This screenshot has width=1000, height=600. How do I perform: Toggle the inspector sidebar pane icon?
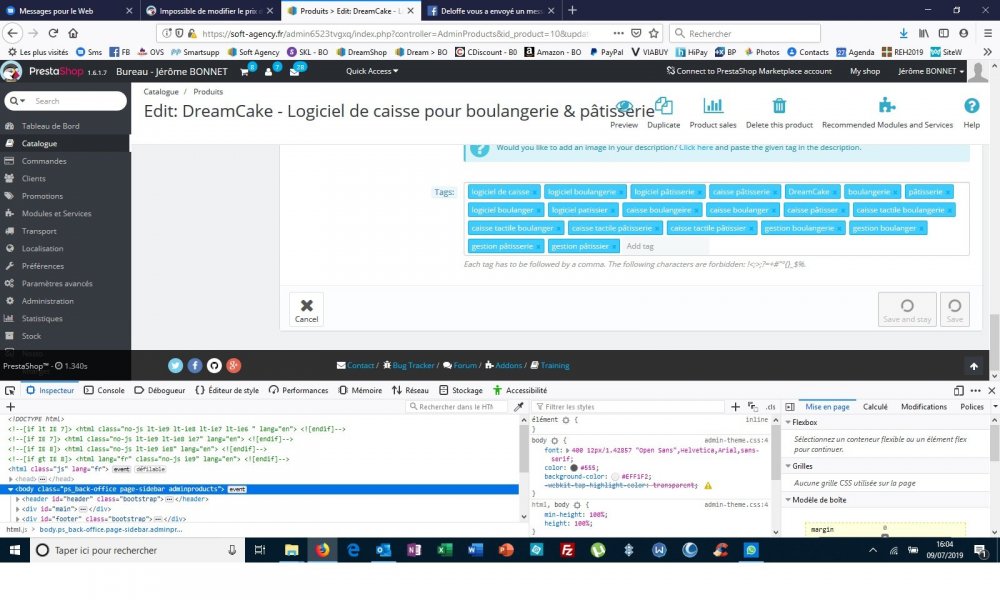pos(790,407)
